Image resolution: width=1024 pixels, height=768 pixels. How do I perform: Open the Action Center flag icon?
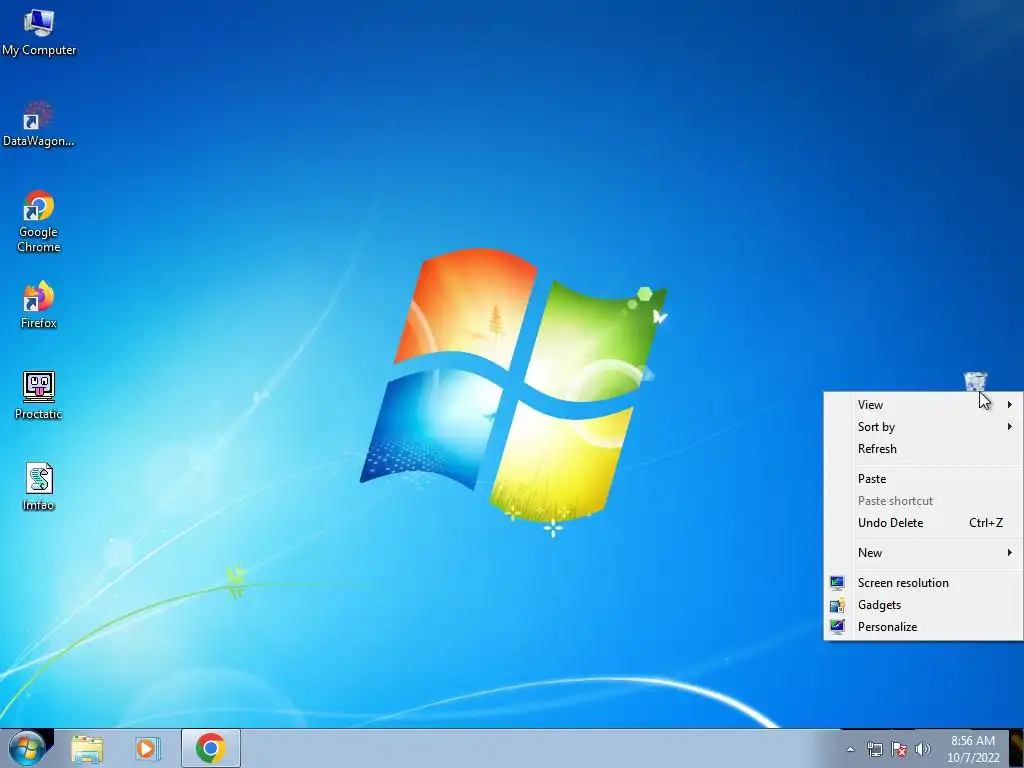(x=899, y=749)
